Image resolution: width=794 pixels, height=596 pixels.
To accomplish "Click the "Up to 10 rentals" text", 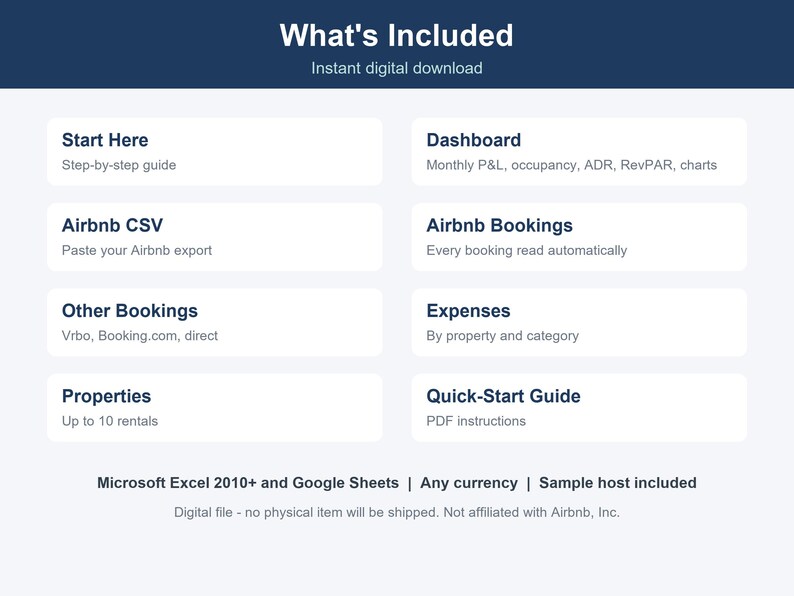I will click(x=110, y=421).
